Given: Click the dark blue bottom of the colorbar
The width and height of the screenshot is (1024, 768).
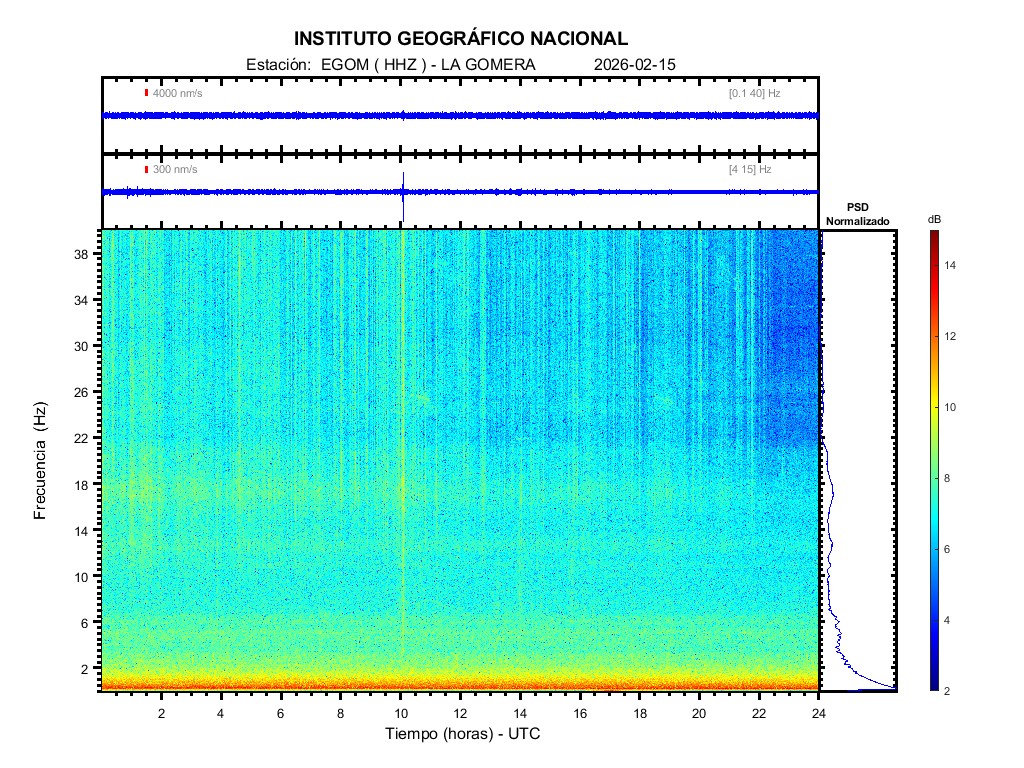Looking at the screenshot, I should click(932, 685).
